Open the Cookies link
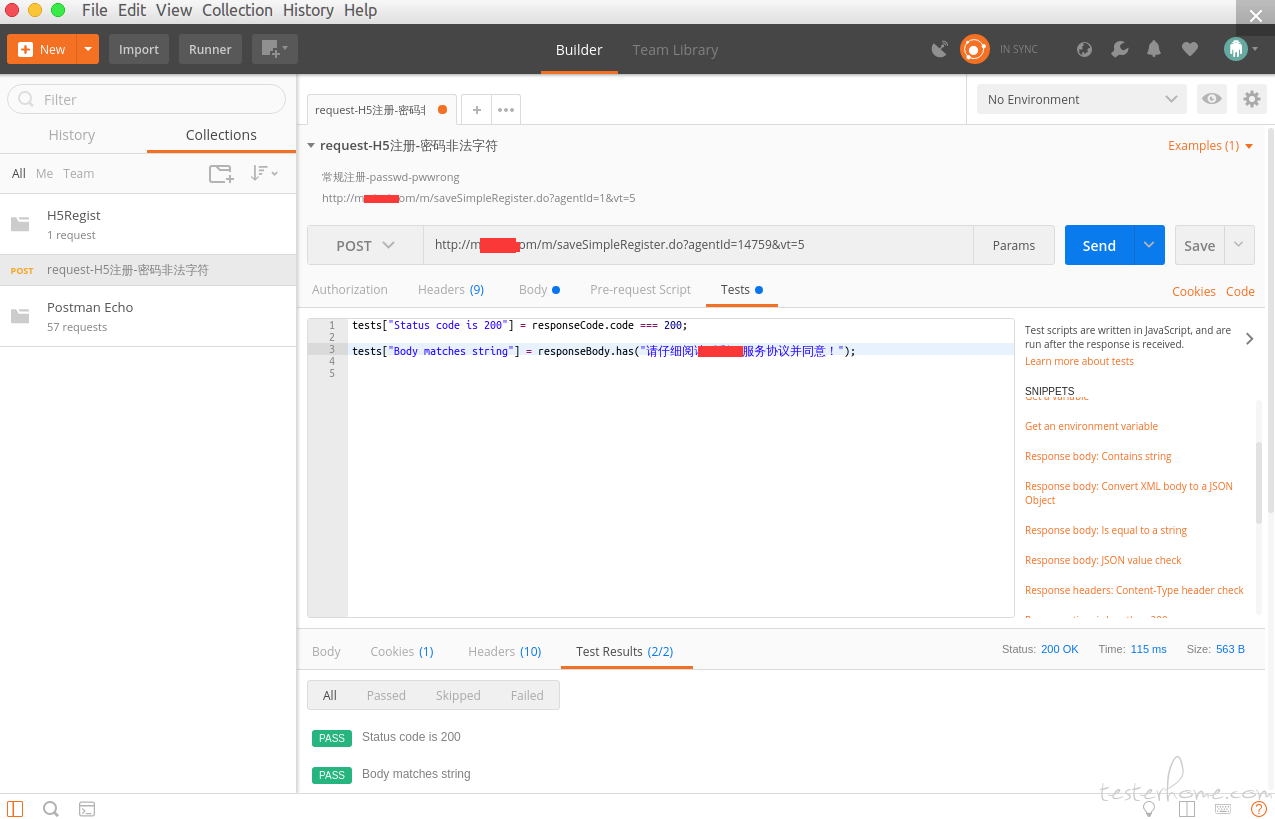The image size is (1275, 819). click(x=1194, y=292)
